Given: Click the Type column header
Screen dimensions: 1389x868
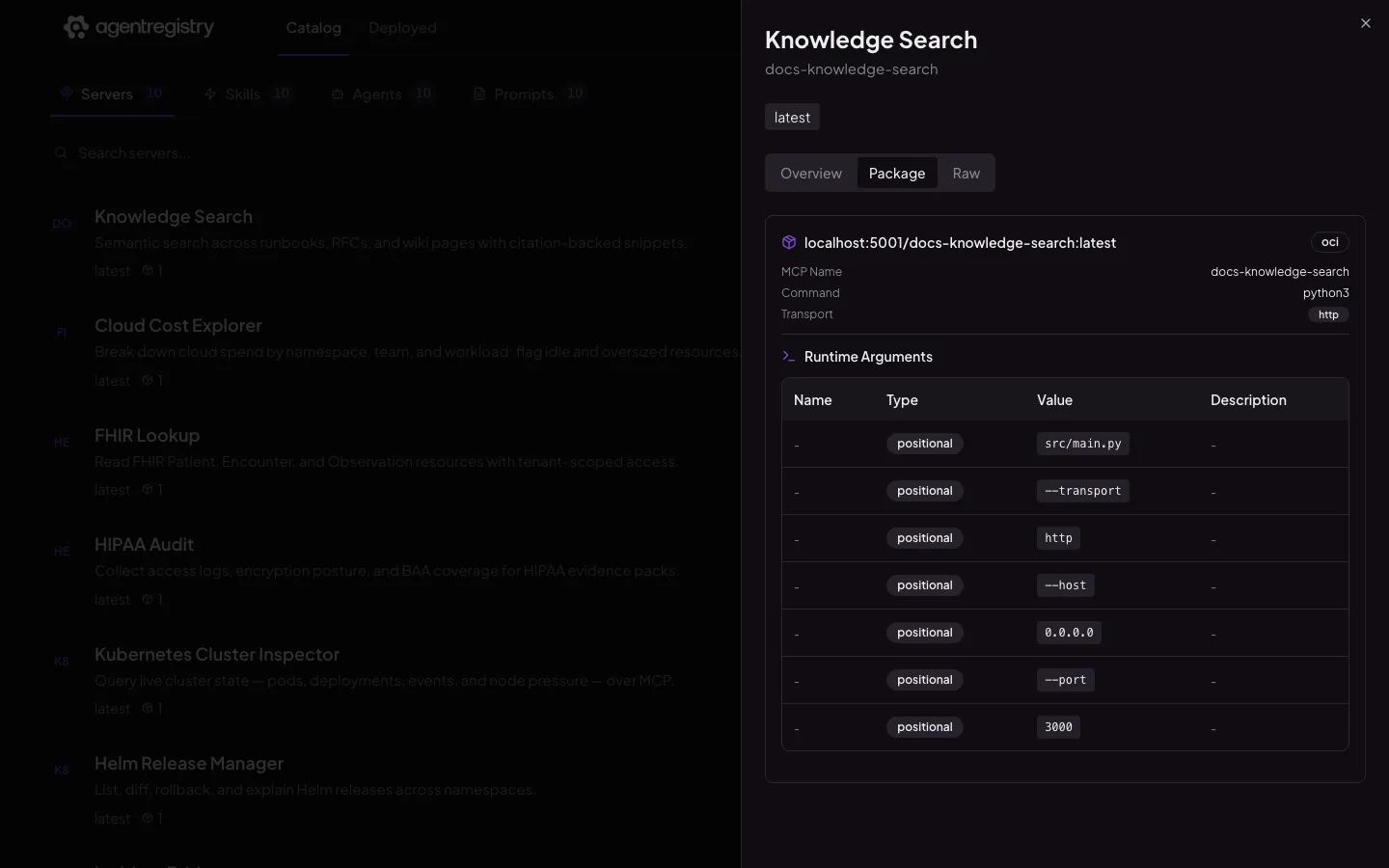Looking at the screenshot, I should point(902,400).
